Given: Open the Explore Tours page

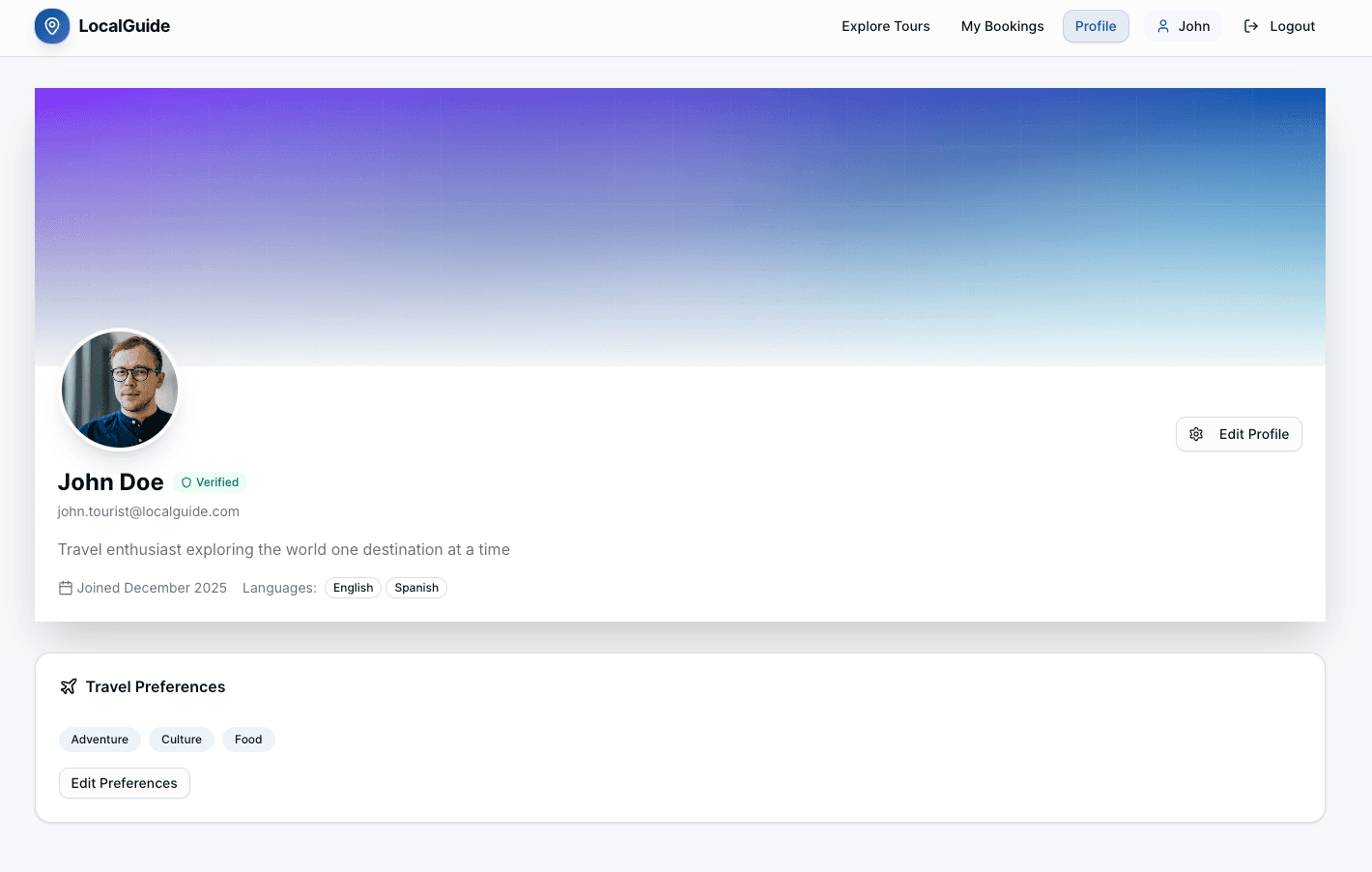Looking at the screenshot, I should point(885,26).
